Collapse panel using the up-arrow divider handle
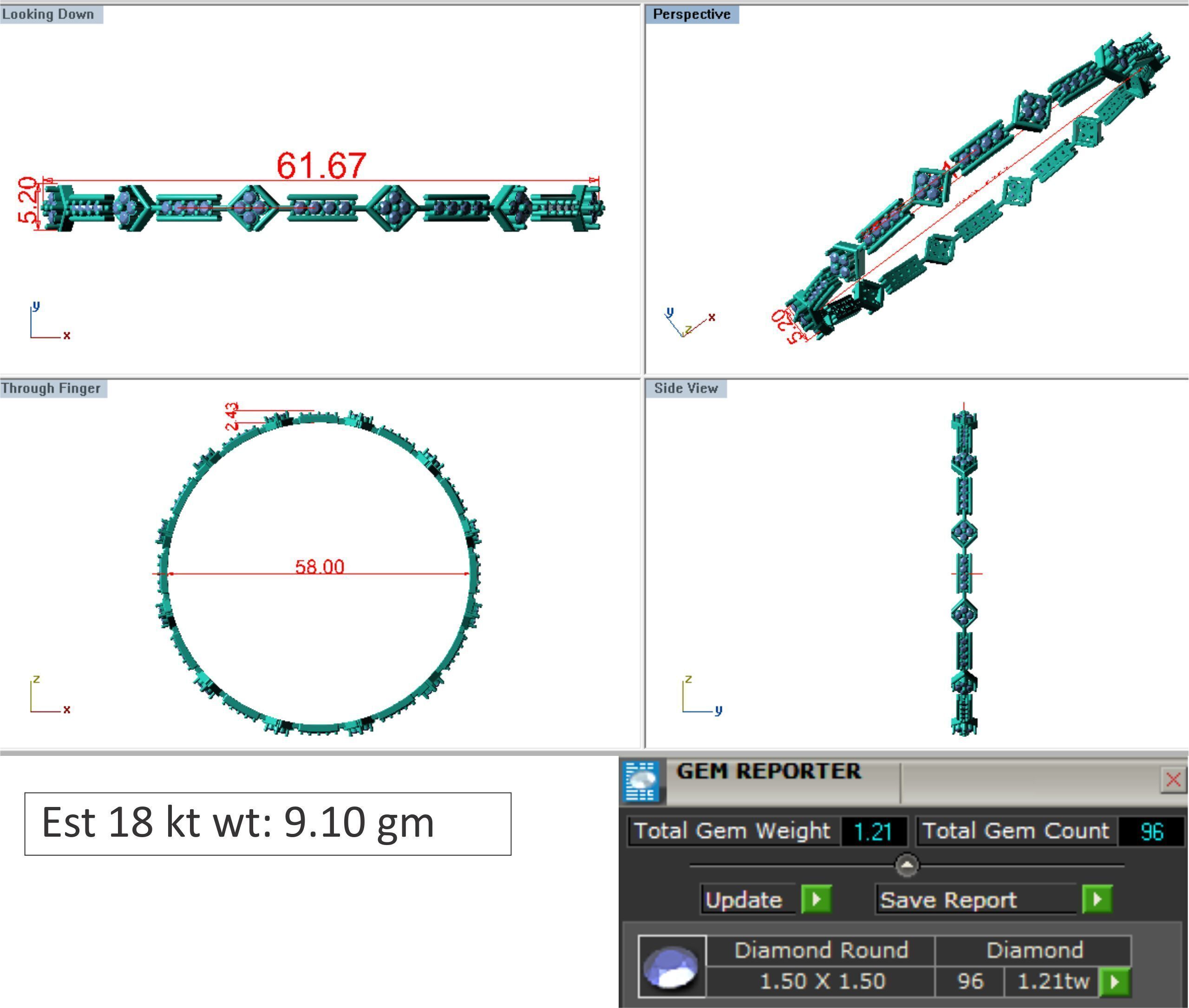Screen dimensions: 1189x1008 click(907, 865)
